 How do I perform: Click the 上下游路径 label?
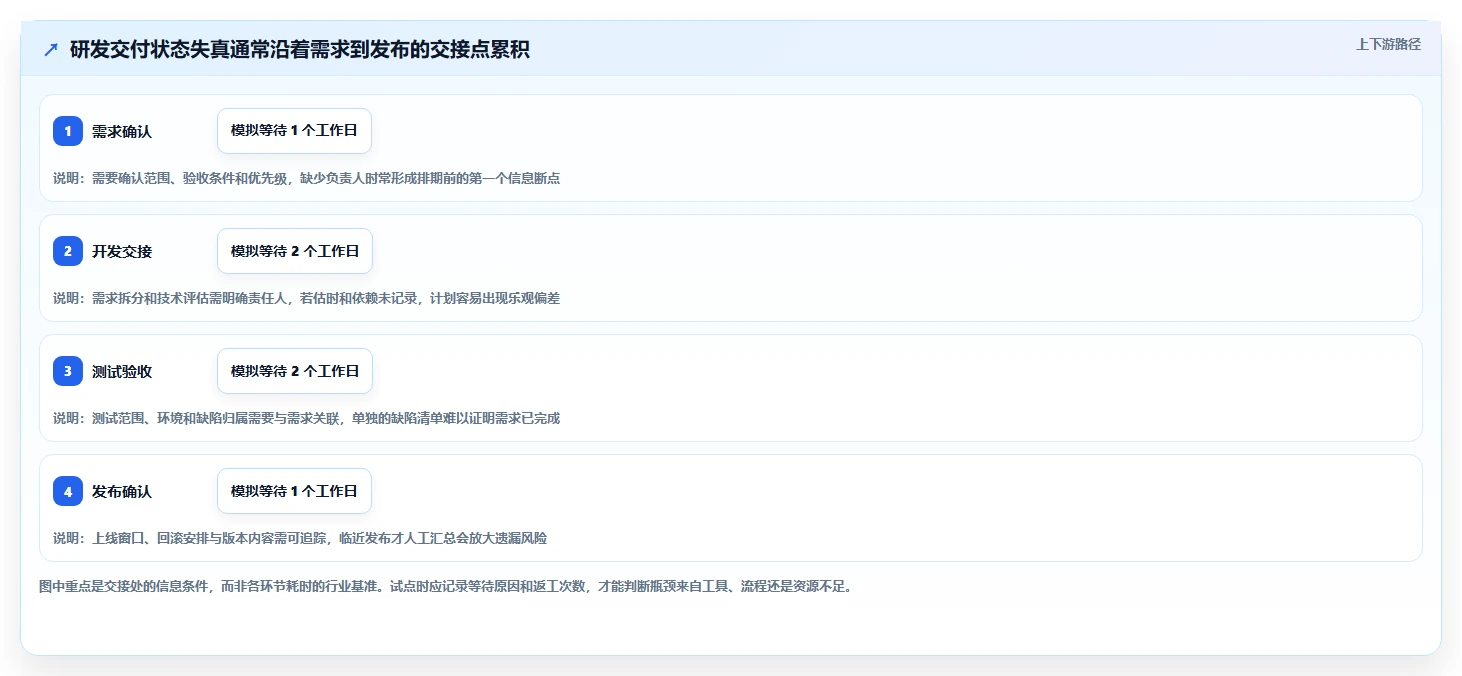coord(1388,44)
